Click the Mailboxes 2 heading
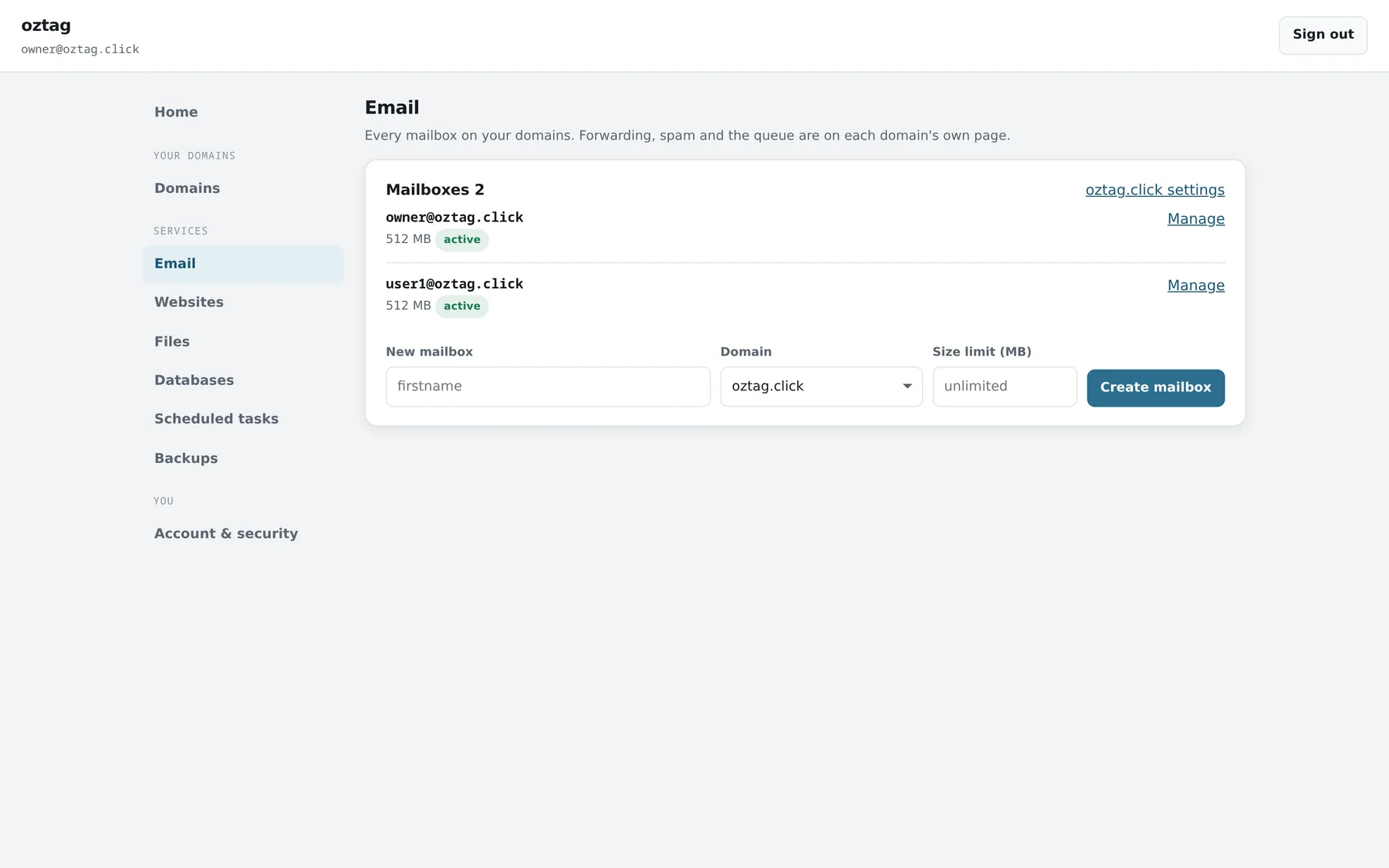The image size is (1389, 868). click(x=435, y=190)
